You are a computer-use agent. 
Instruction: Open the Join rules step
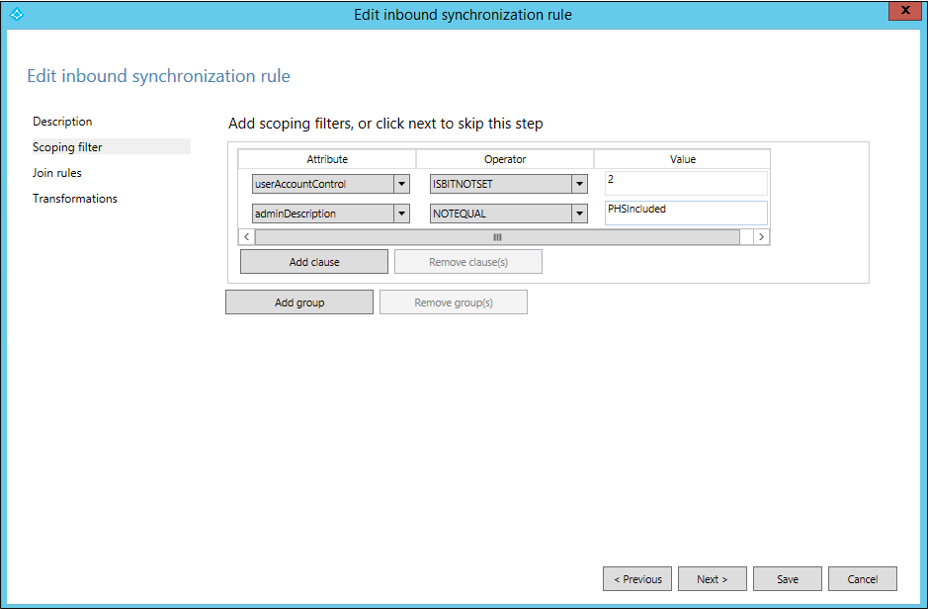tap(57, 173)
